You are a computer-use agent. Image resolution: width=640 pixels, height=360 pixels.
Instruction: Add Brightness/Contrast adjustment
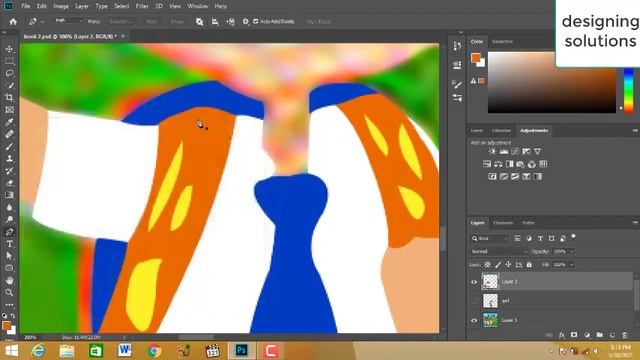pyautogui.click(x=492, y=151)
